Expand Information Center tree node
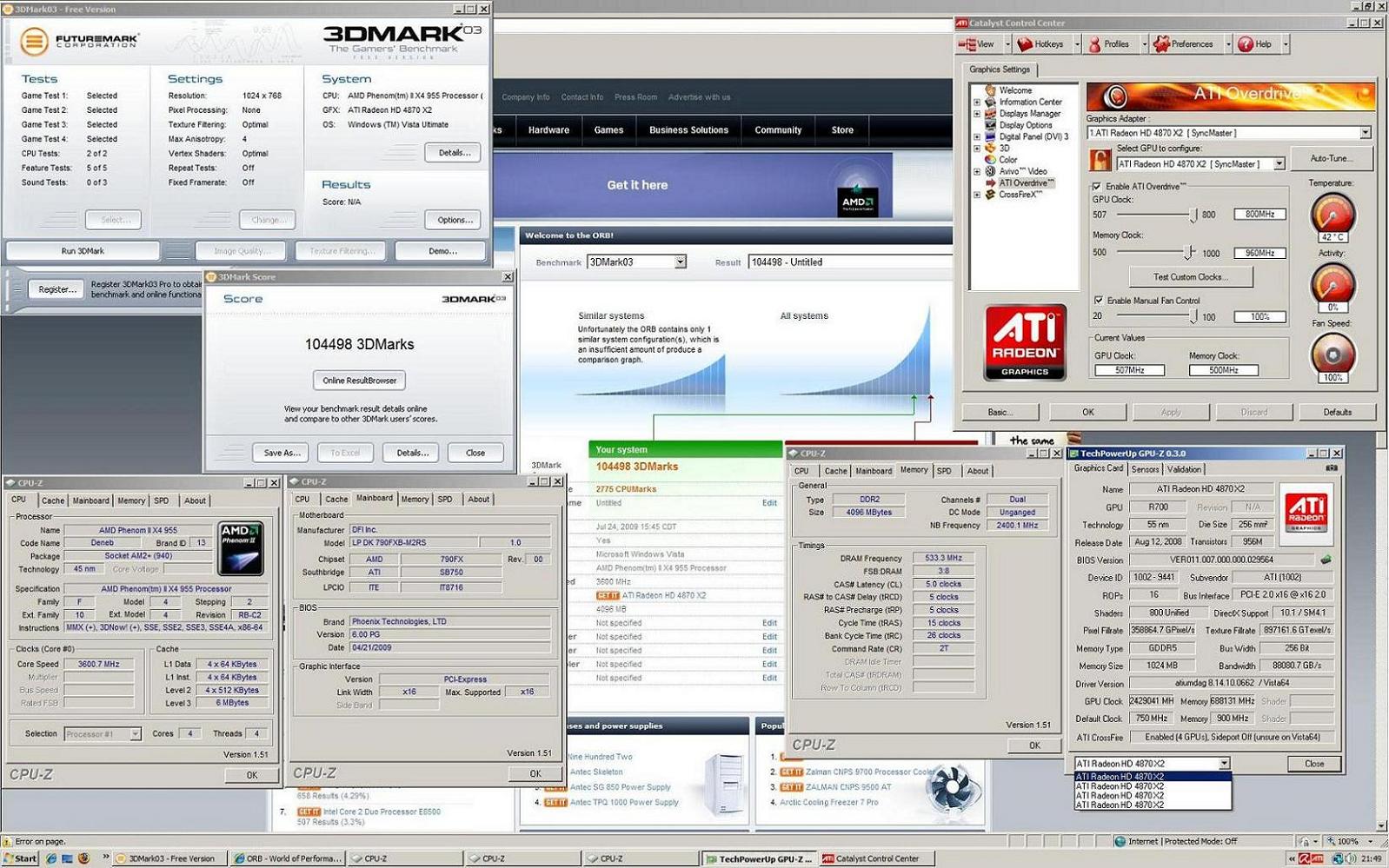 tap(977, 102)
